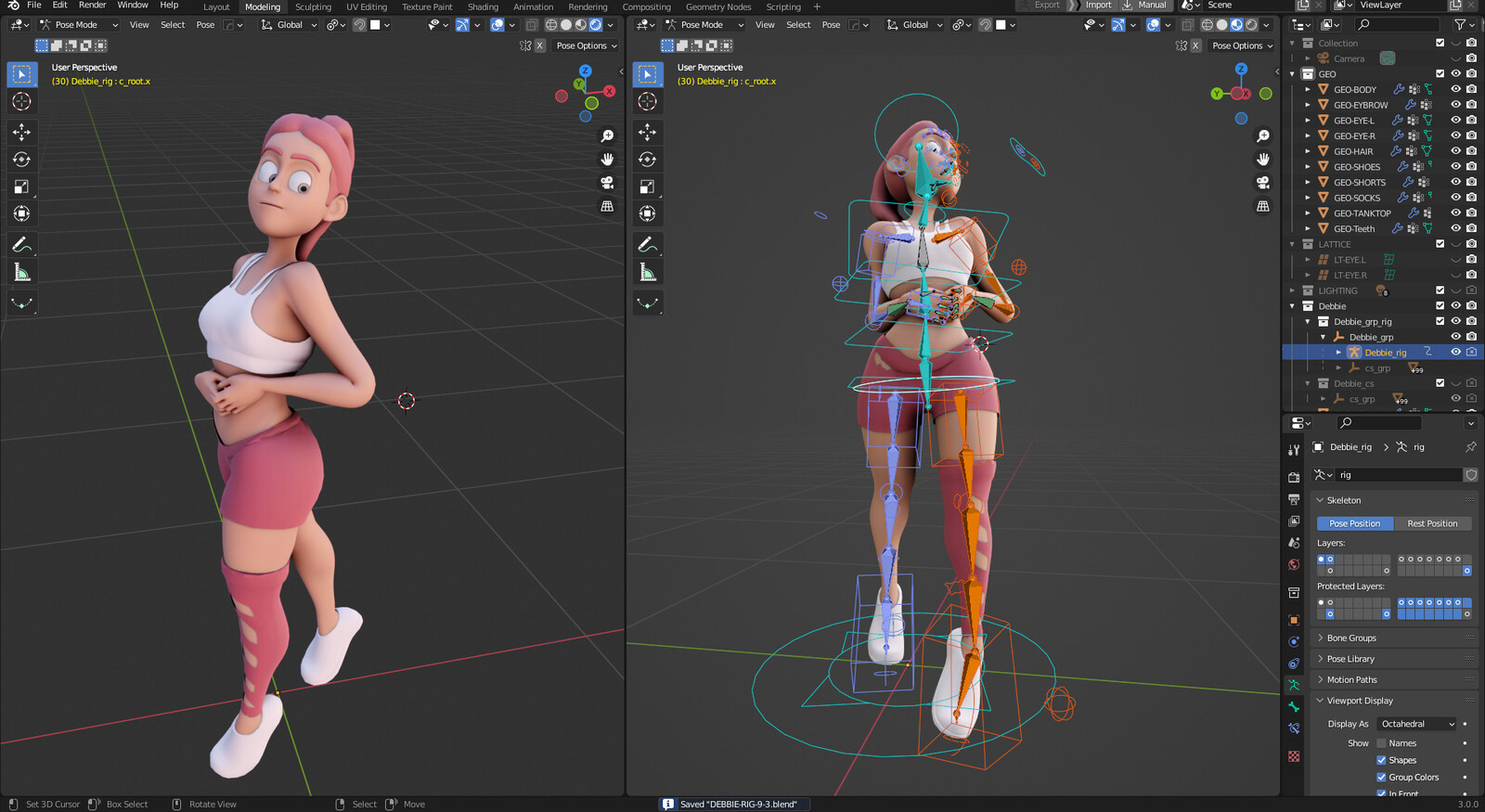The width and height of the screenshot is (1485, 812).
Task: Switch left viewport to wireframe shading
Action: (x=551, y=25)
